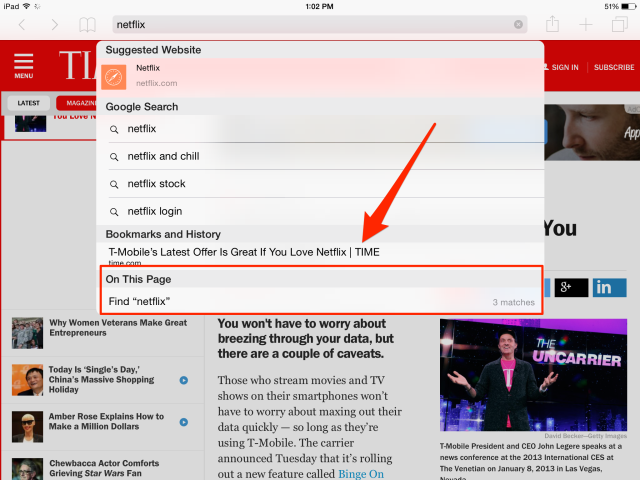Show all open tabs icon
This screenshot has width=640, height=480.
coord(620,24)
